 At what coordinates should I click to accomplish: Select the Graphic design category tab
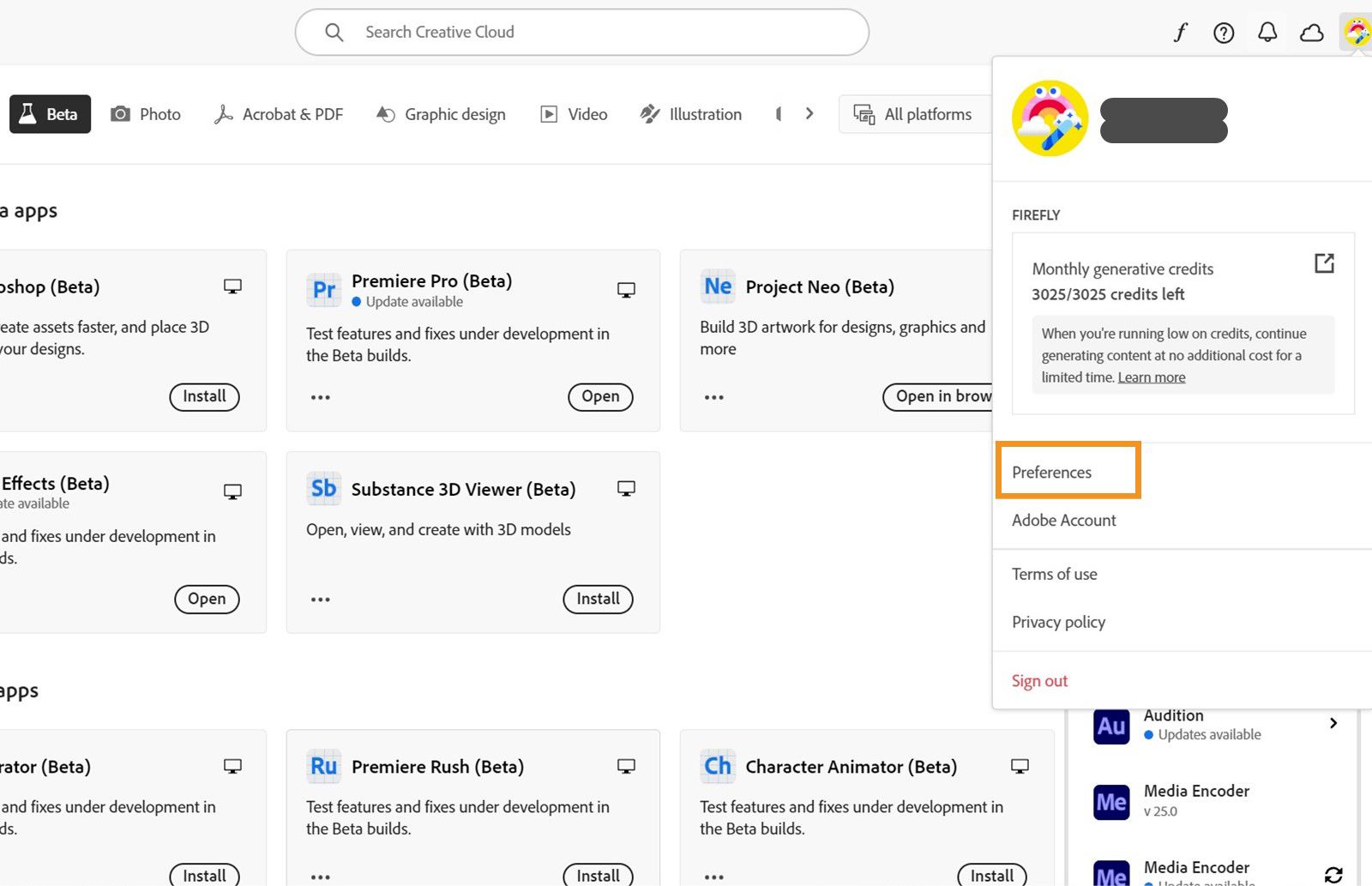click(442, 114)
